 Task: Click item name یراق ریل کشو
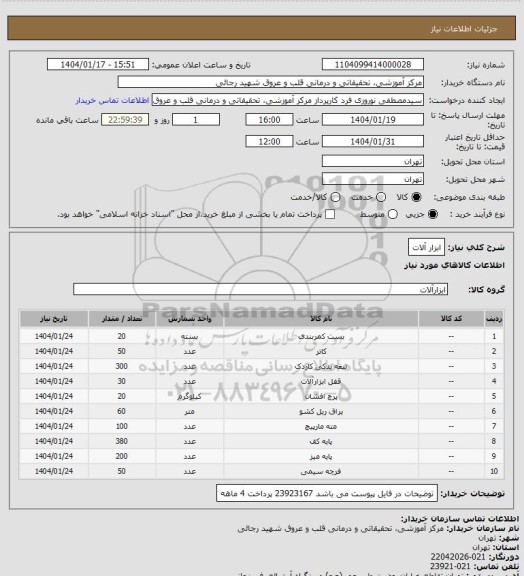[321, 411]
